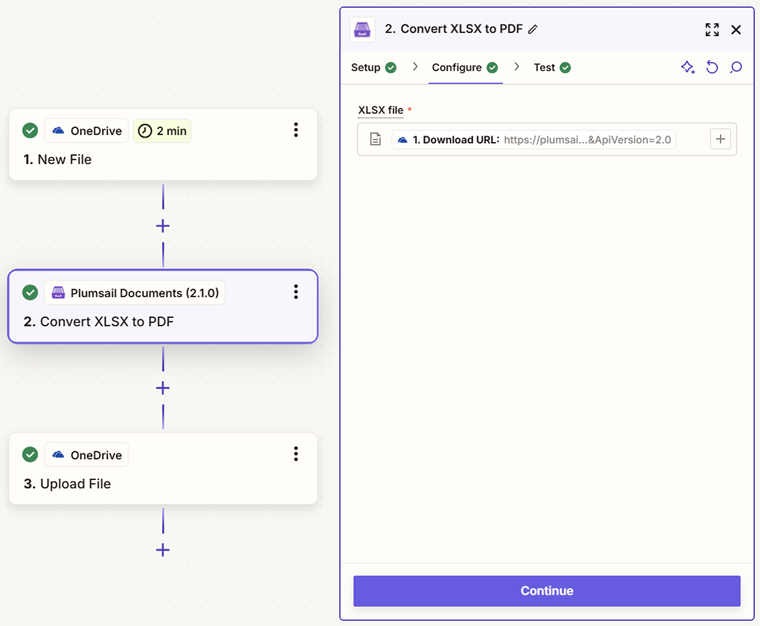Switch to the Configure tab
760x626 pixels.
(x=465, y=67)
